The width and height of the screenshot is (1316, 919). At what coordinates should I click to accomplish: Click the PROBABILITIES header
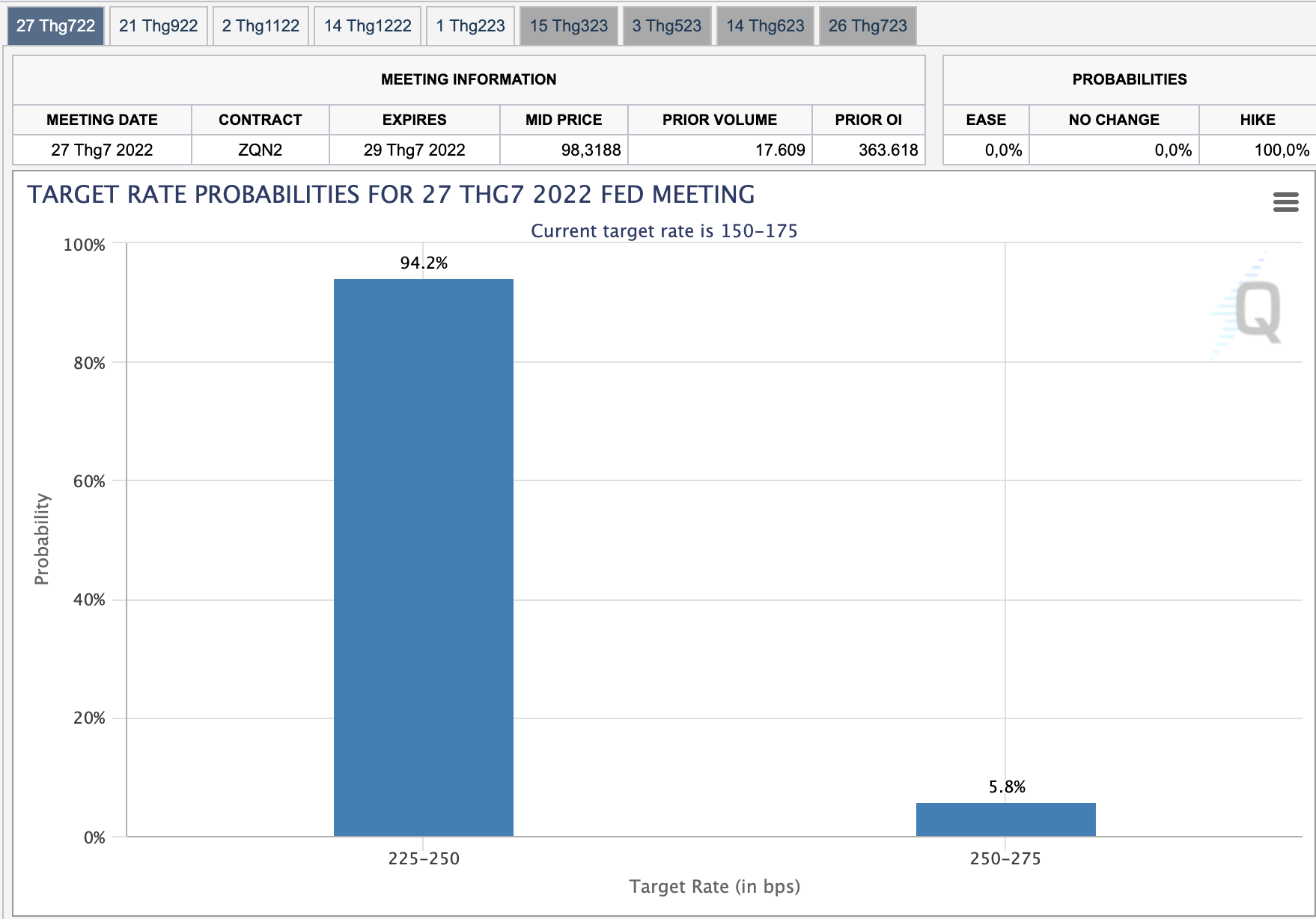click(x=1130, y=79)
